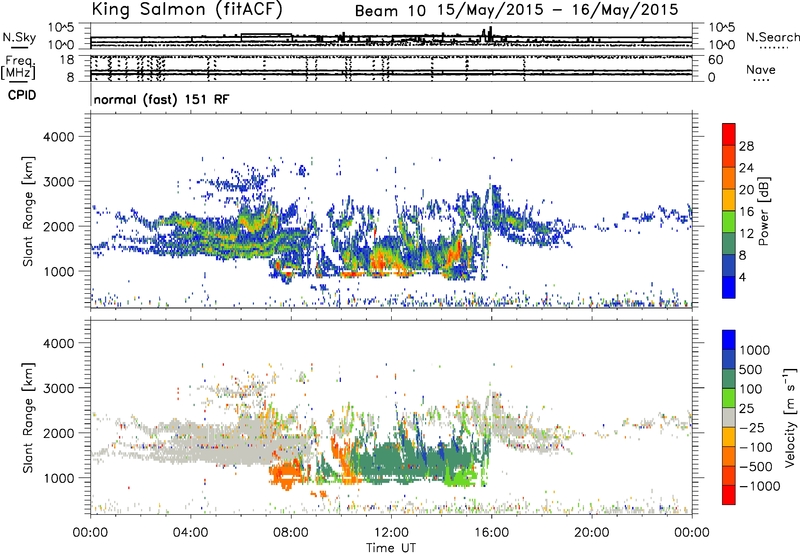Viewport: 800px width, 554px height.
Task: Click the '04:00' time axis label
Action: click(191, 533)
